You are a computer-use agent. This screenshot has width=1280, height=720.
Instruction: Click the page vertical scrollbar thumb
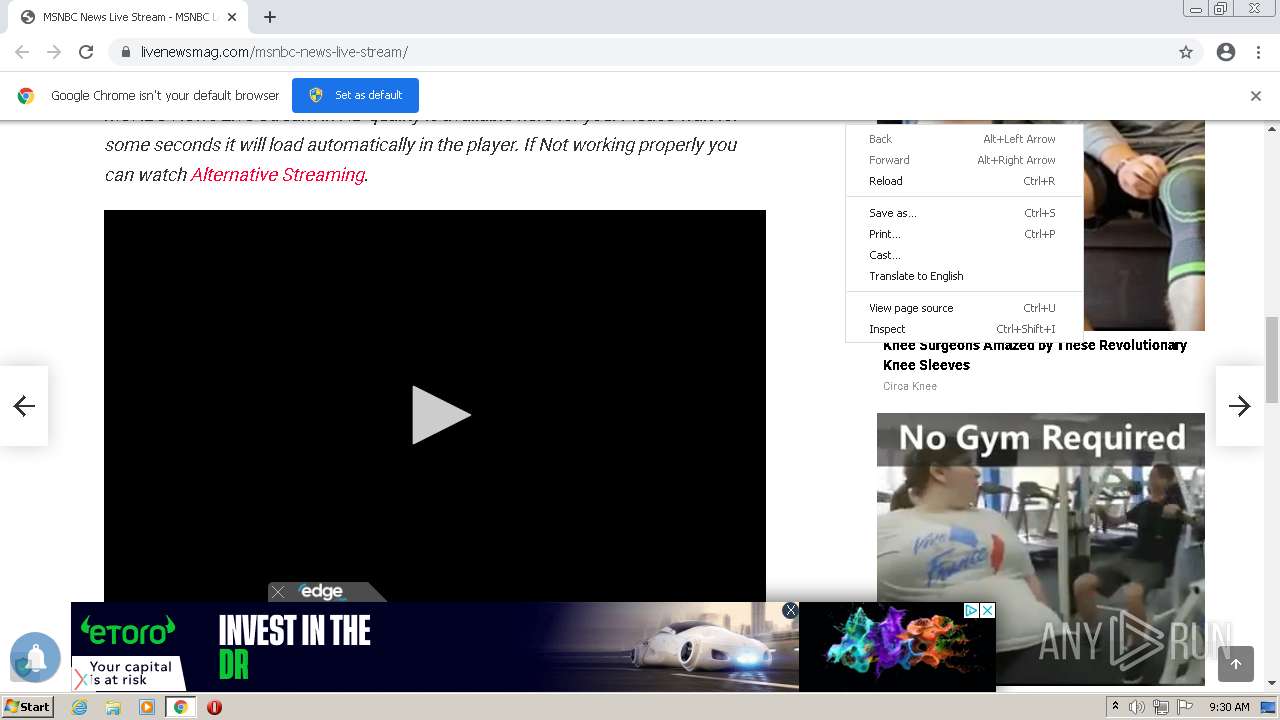click(1272, 360)
